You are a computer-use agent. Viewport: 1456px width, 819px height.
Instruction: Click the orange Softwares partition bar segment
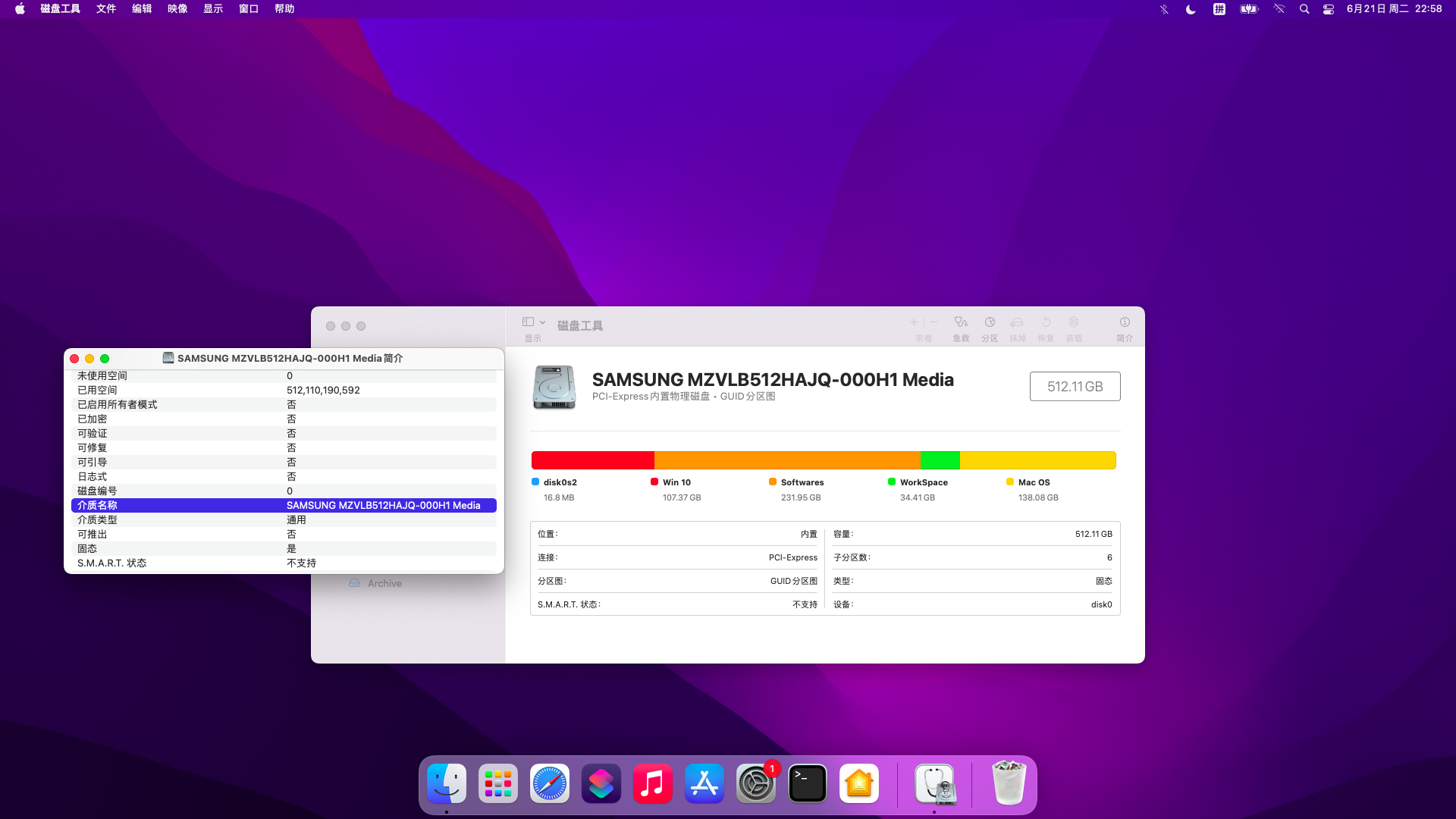[786, 460]
